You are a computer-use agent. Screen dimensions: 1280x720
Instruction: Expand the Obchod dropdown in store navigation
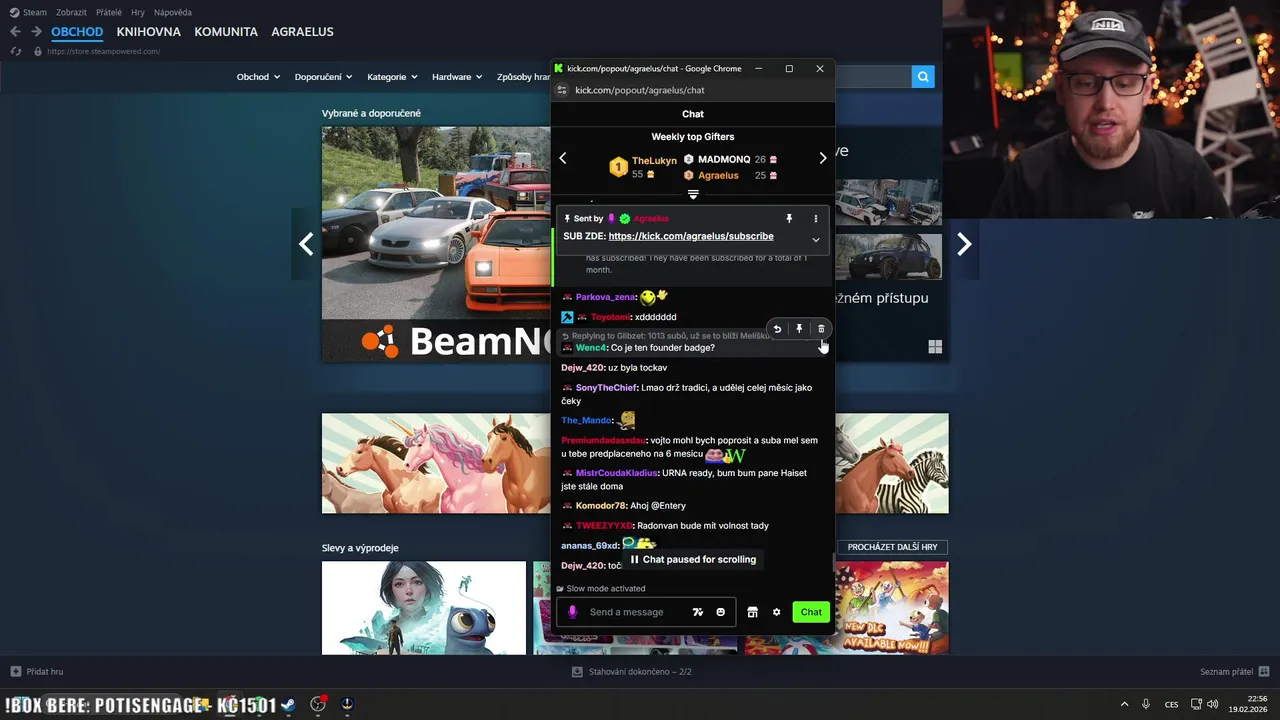point(258,77)
